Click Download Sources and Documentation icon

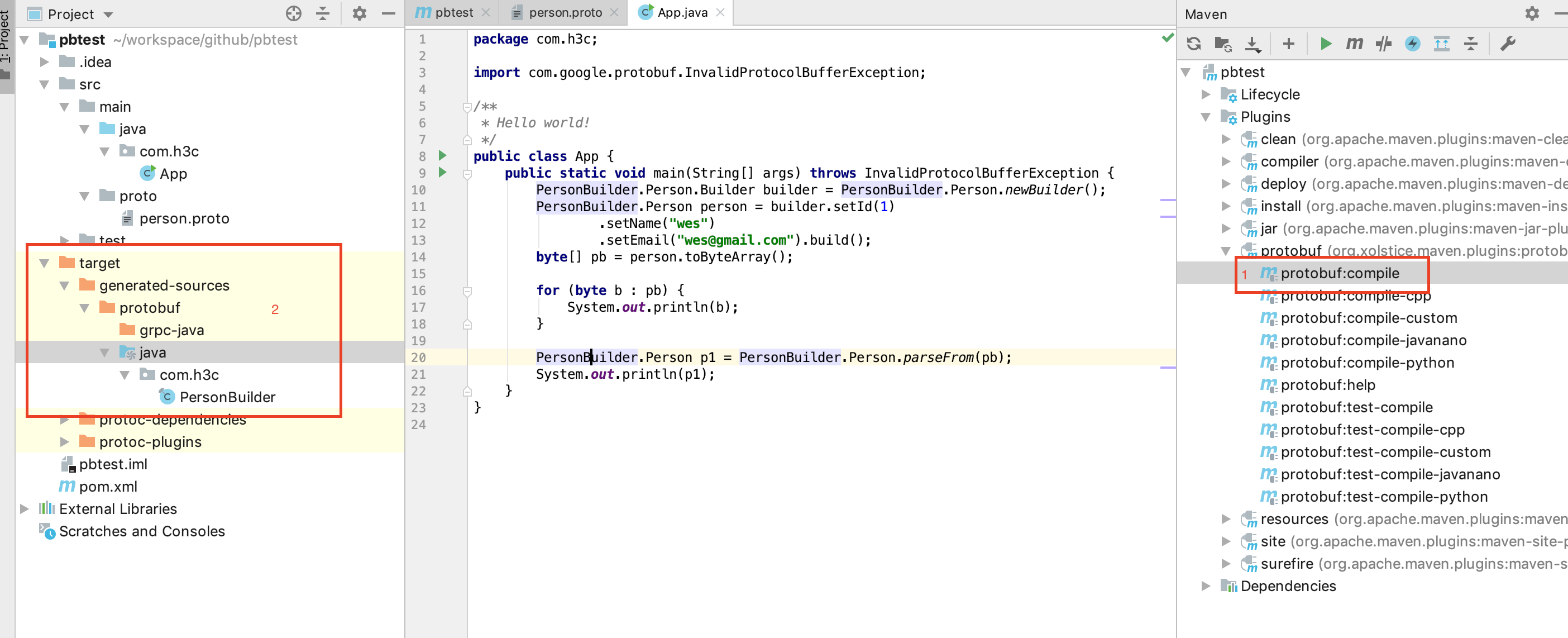pos(1252,44)
